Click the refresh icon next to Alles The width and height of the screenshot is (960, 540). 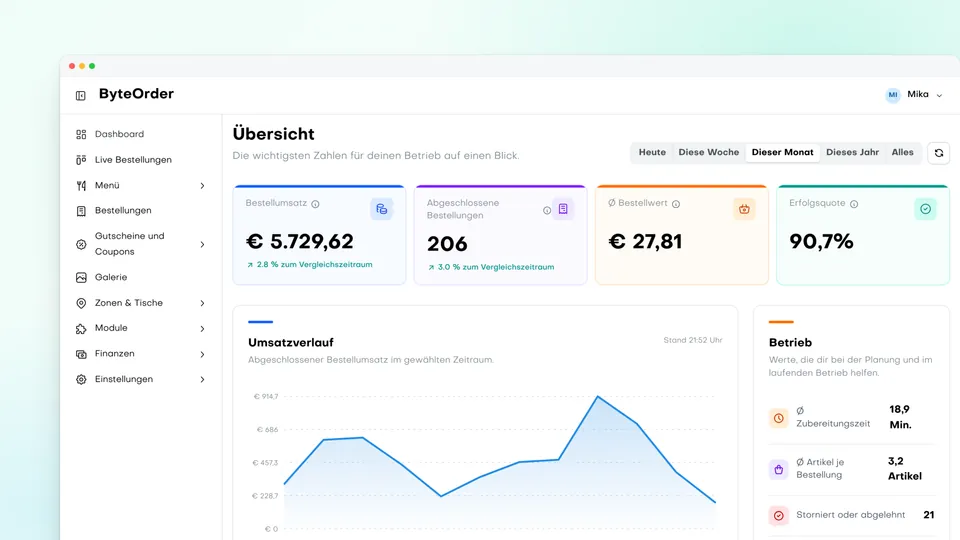point(939,153)
